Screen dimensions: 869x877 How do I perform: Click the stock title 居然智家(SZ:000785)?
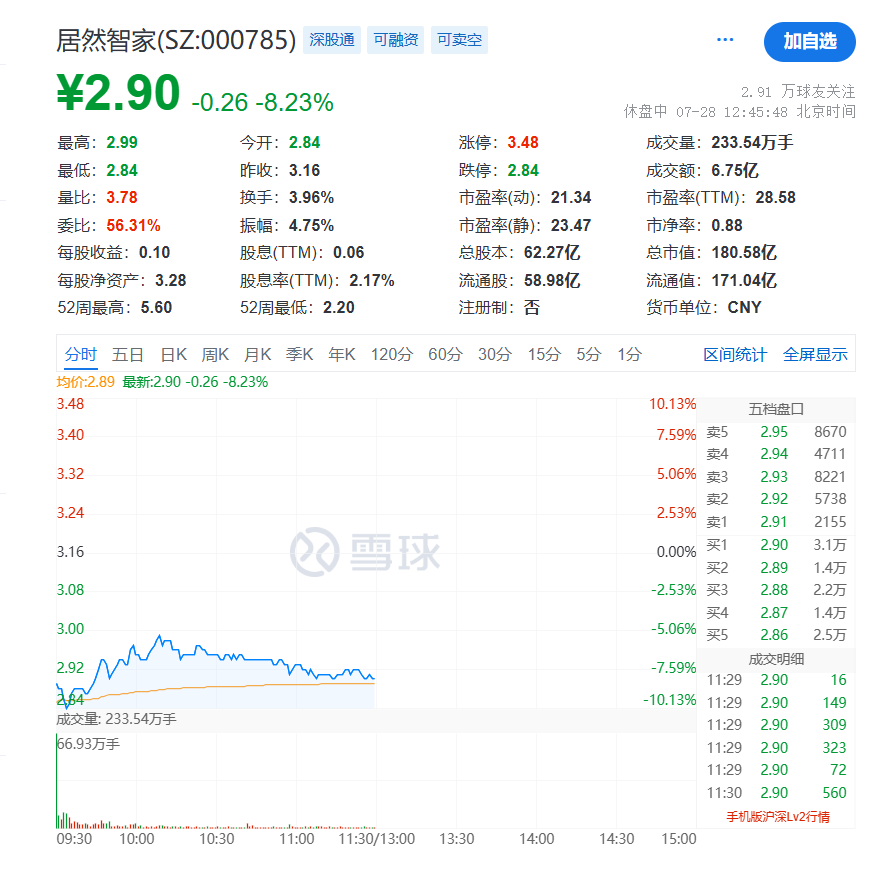(x=176, y=40)
